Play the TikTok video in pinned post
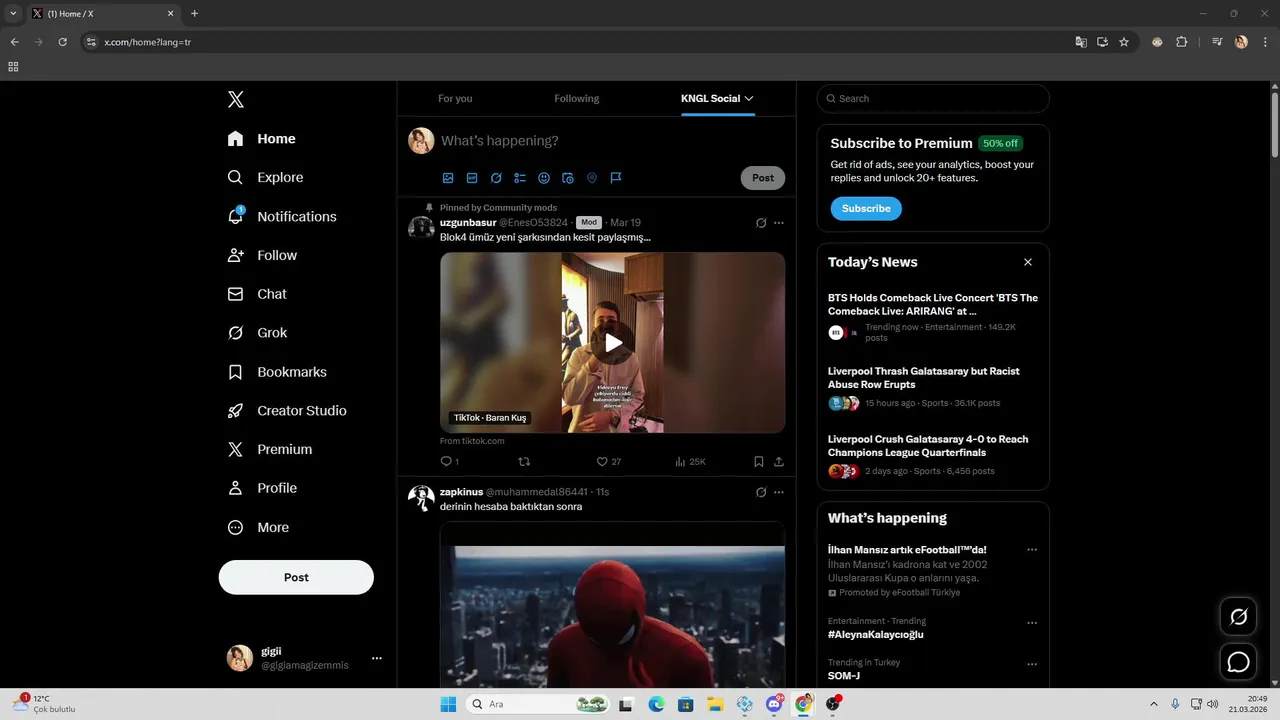Screen dimensions: 1280x720 613,343
